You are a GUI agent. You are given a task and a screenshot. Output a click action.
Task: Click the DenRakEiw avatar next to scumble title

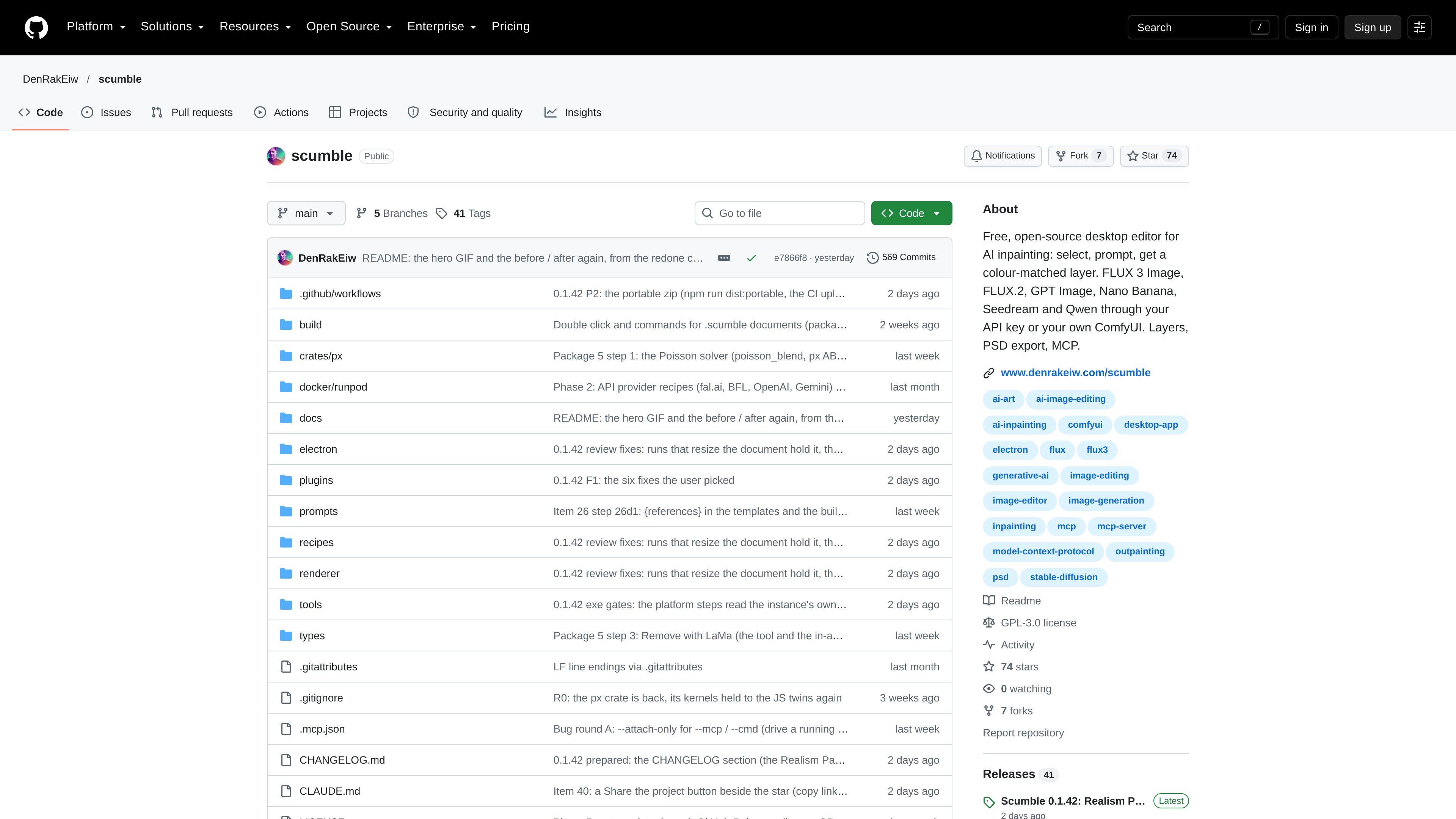pyautogui.click(x=276, y=156)
